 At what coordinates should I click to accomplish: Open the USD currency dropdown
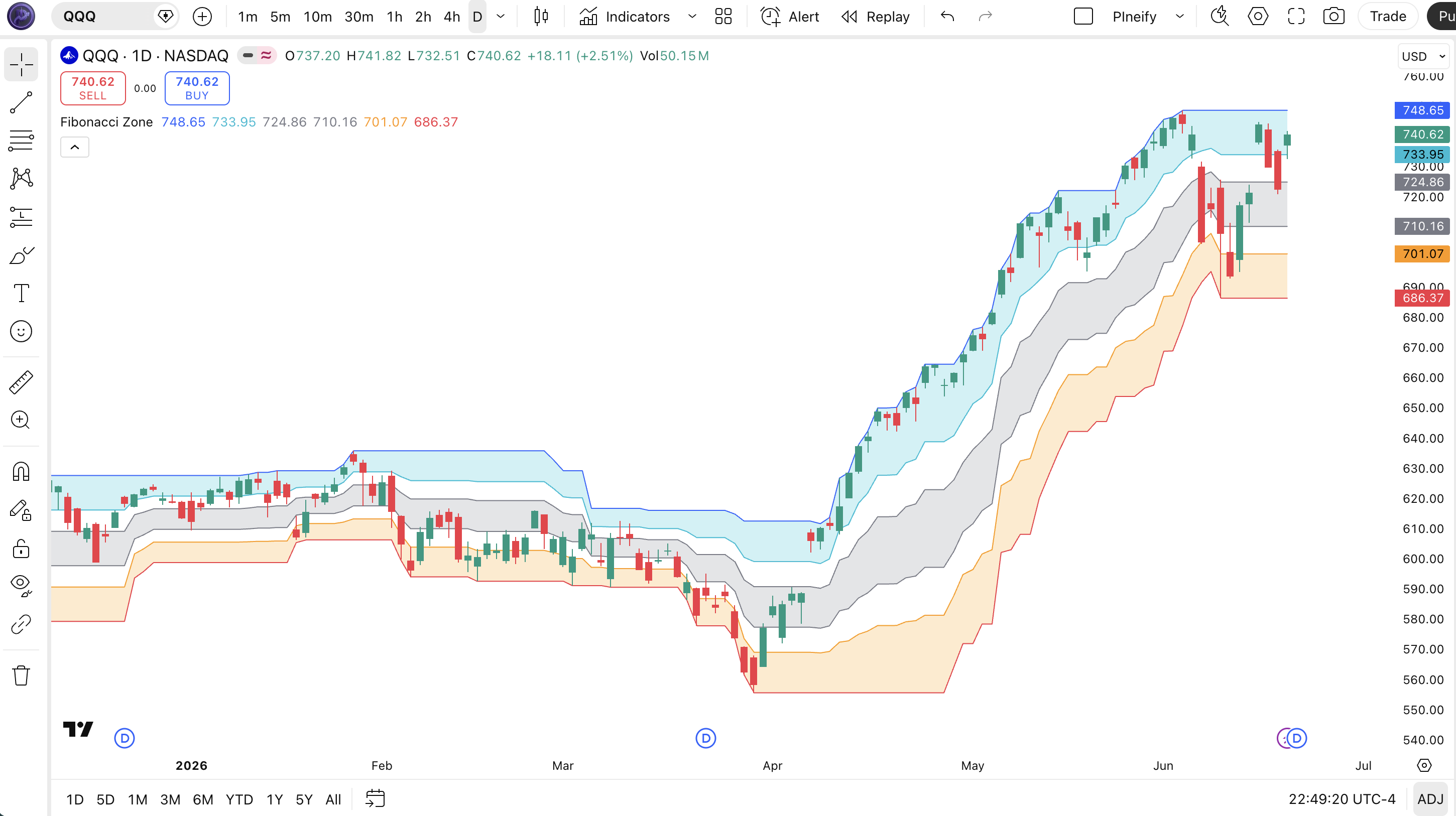coord(1423,57)
